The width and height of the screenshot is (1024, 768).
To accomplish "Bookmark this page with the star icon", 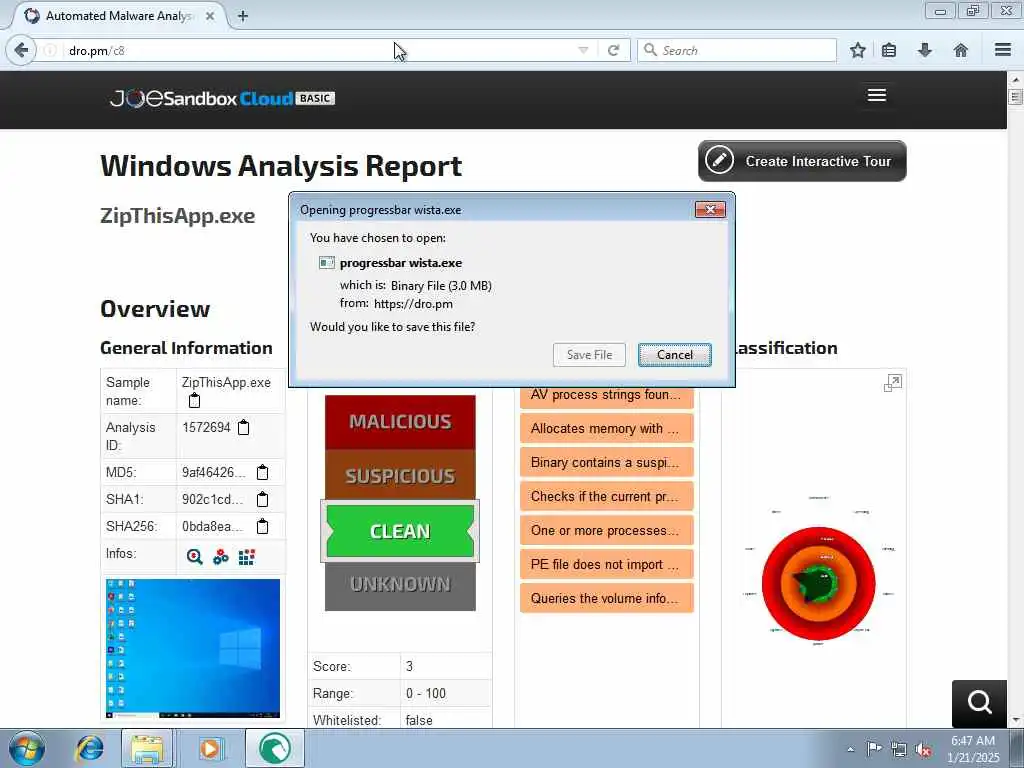I will [x=857, y=50].
